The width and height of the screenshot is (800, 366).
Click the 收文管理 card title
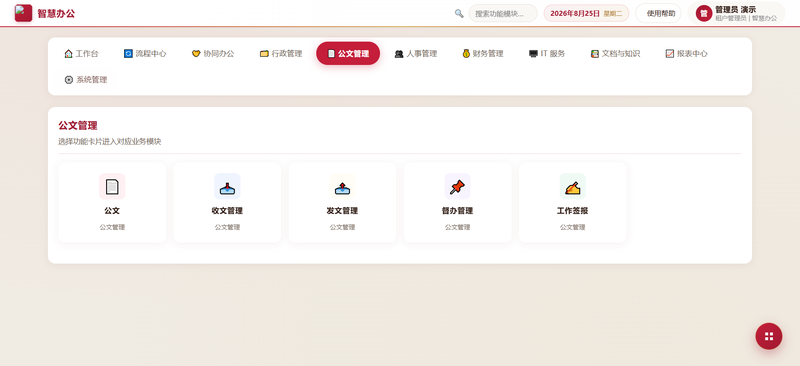coord(227,211)
